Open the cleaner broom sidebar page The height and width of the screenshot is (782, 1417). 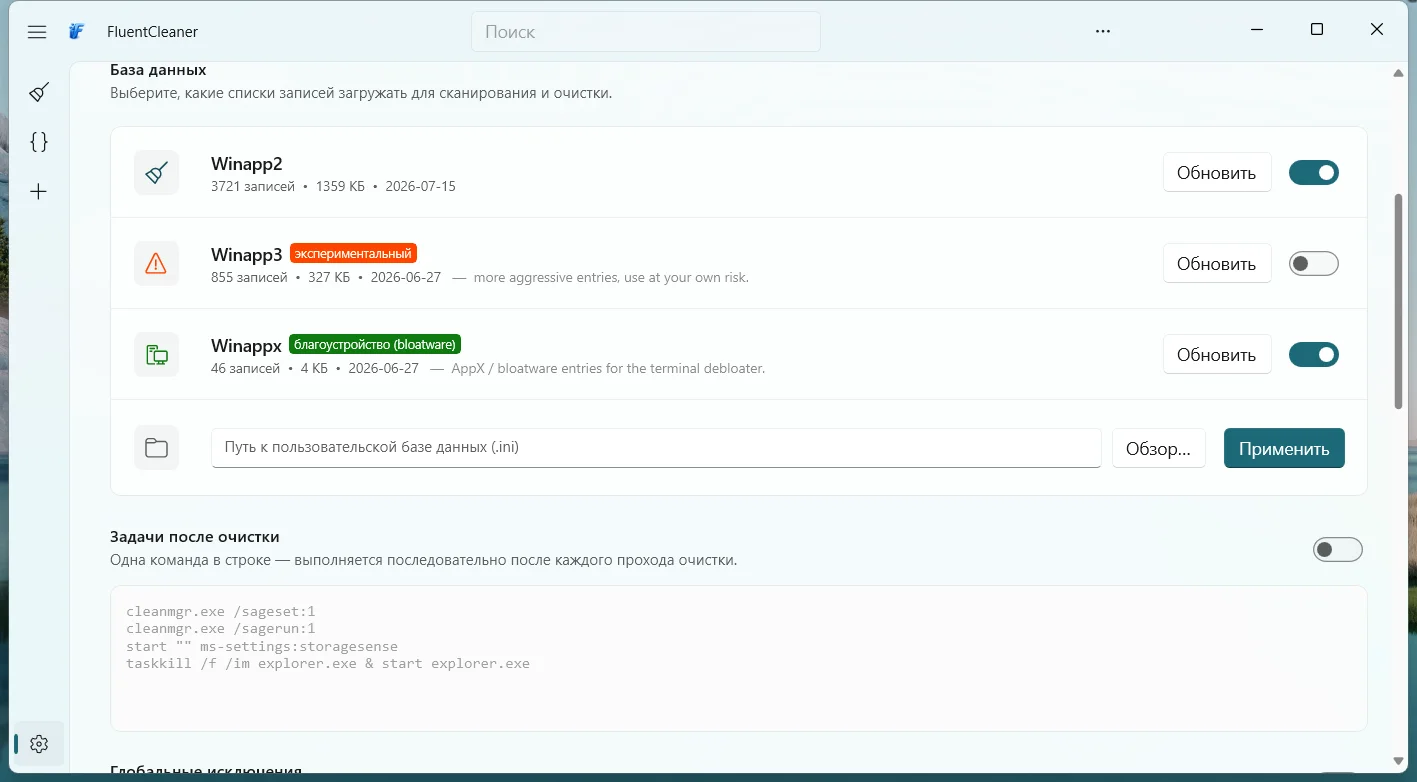39,92
